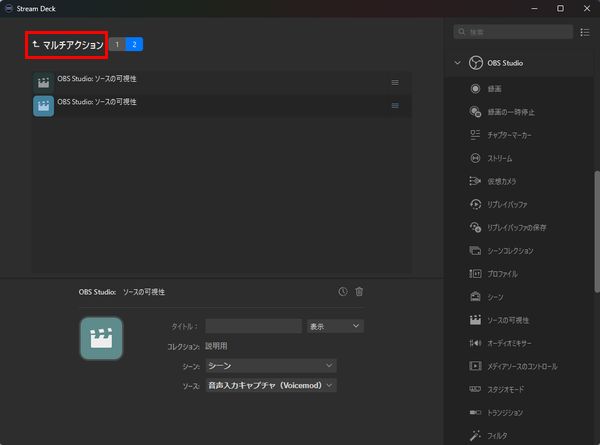Select the メディアソースのコントロール action
600x445 pixels.
[x=522, y=367]
